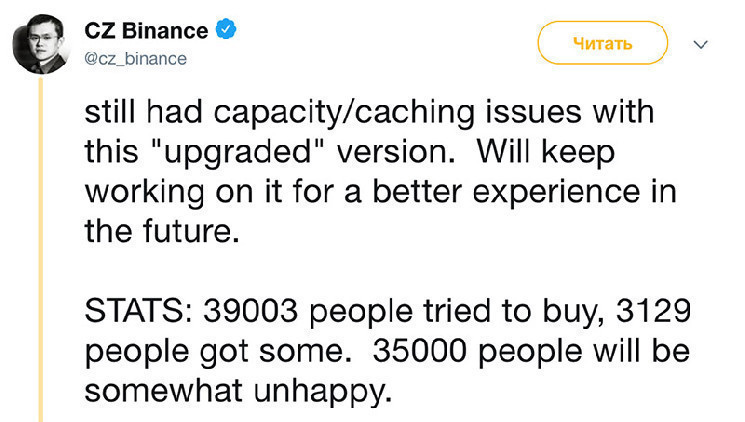Screen dimensions: 745x422
Task: Click the number 35000 in the tweet
Action: click(419, 351)
